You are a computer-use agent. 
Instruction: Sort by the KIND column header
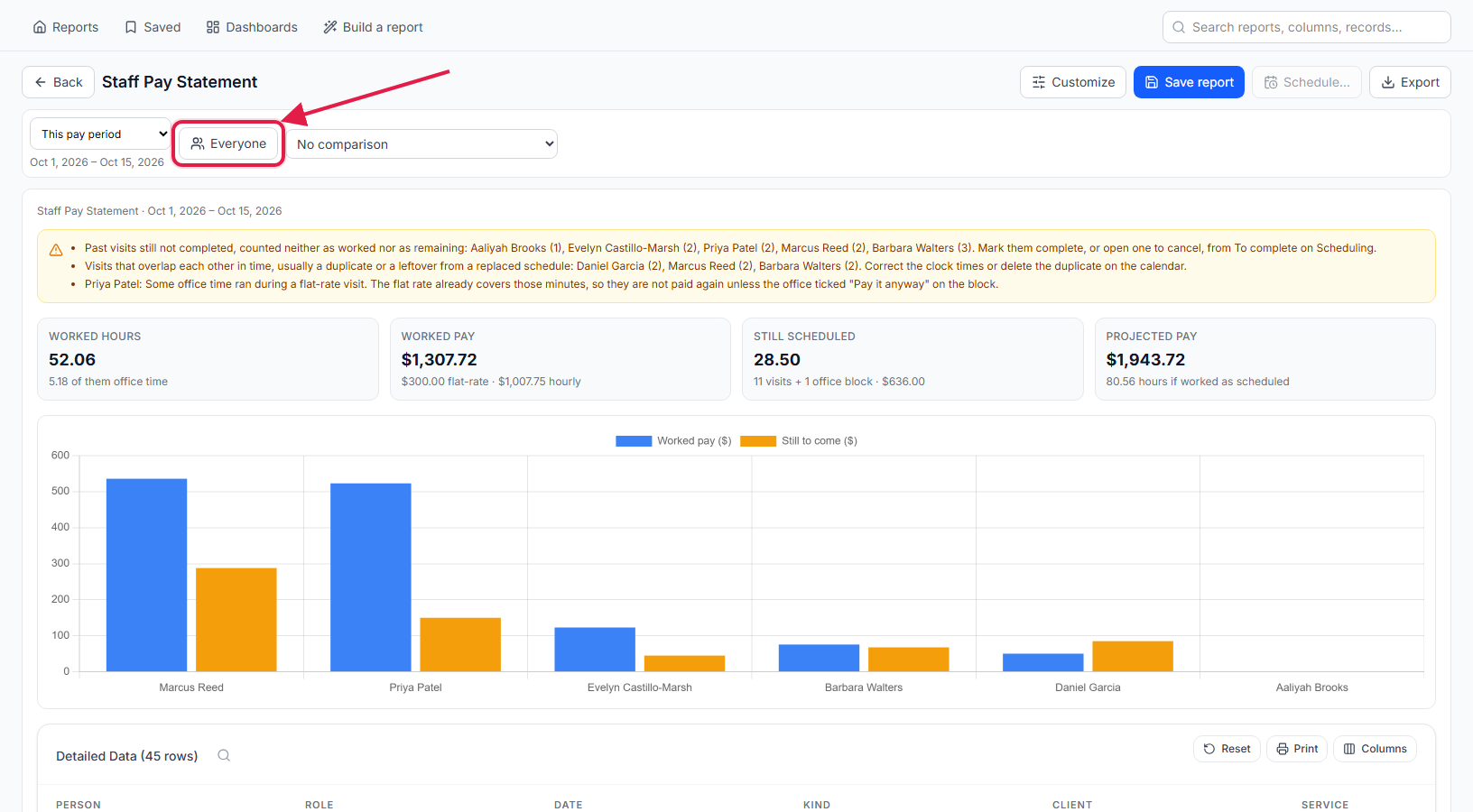click(x=817, y=805)
